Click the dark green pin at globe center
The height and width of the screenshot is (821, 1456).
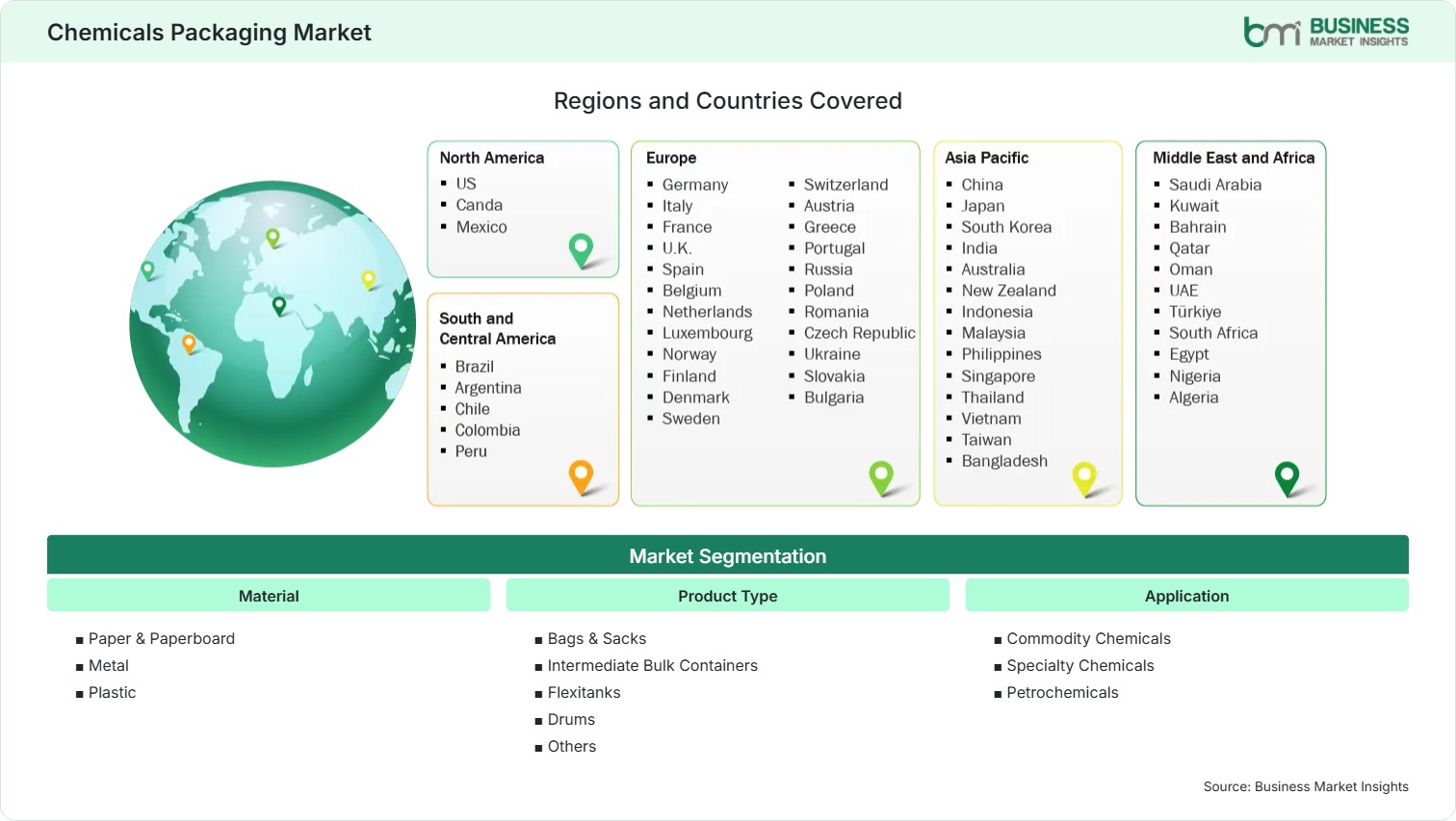pos(279,305)
